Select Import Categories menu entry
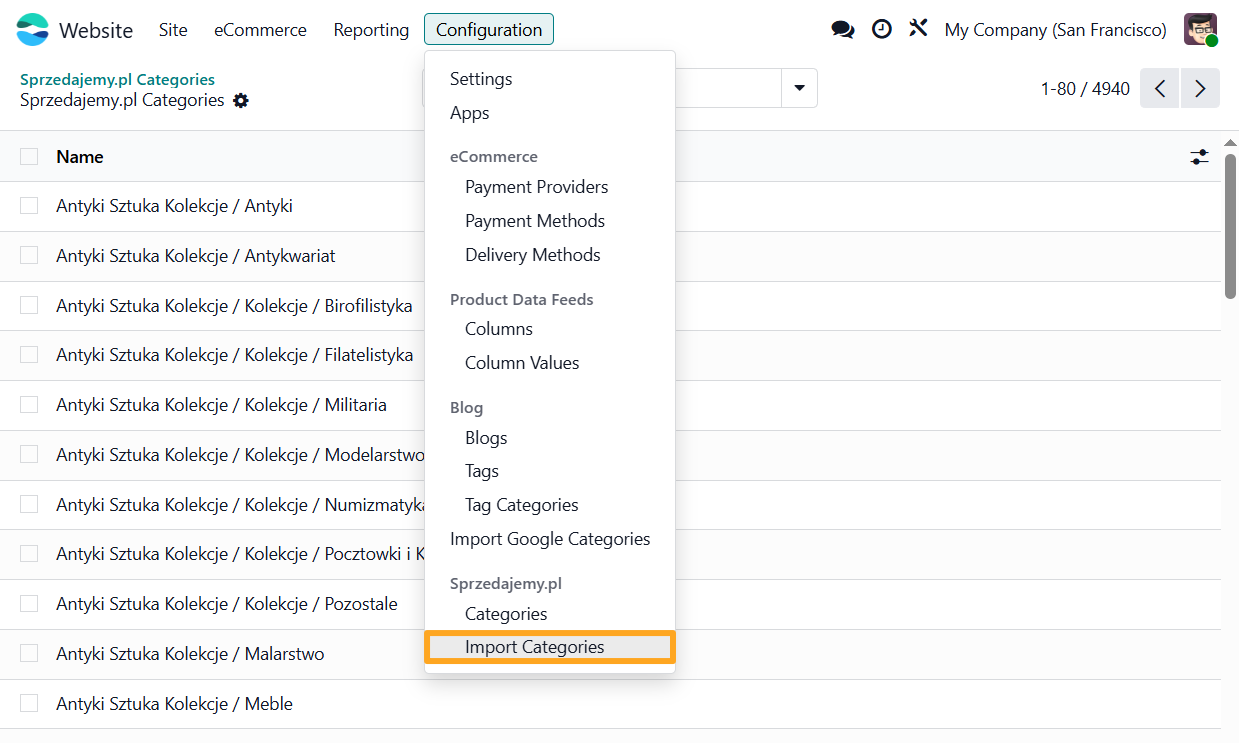1239x743 pixels. (550, 647)
